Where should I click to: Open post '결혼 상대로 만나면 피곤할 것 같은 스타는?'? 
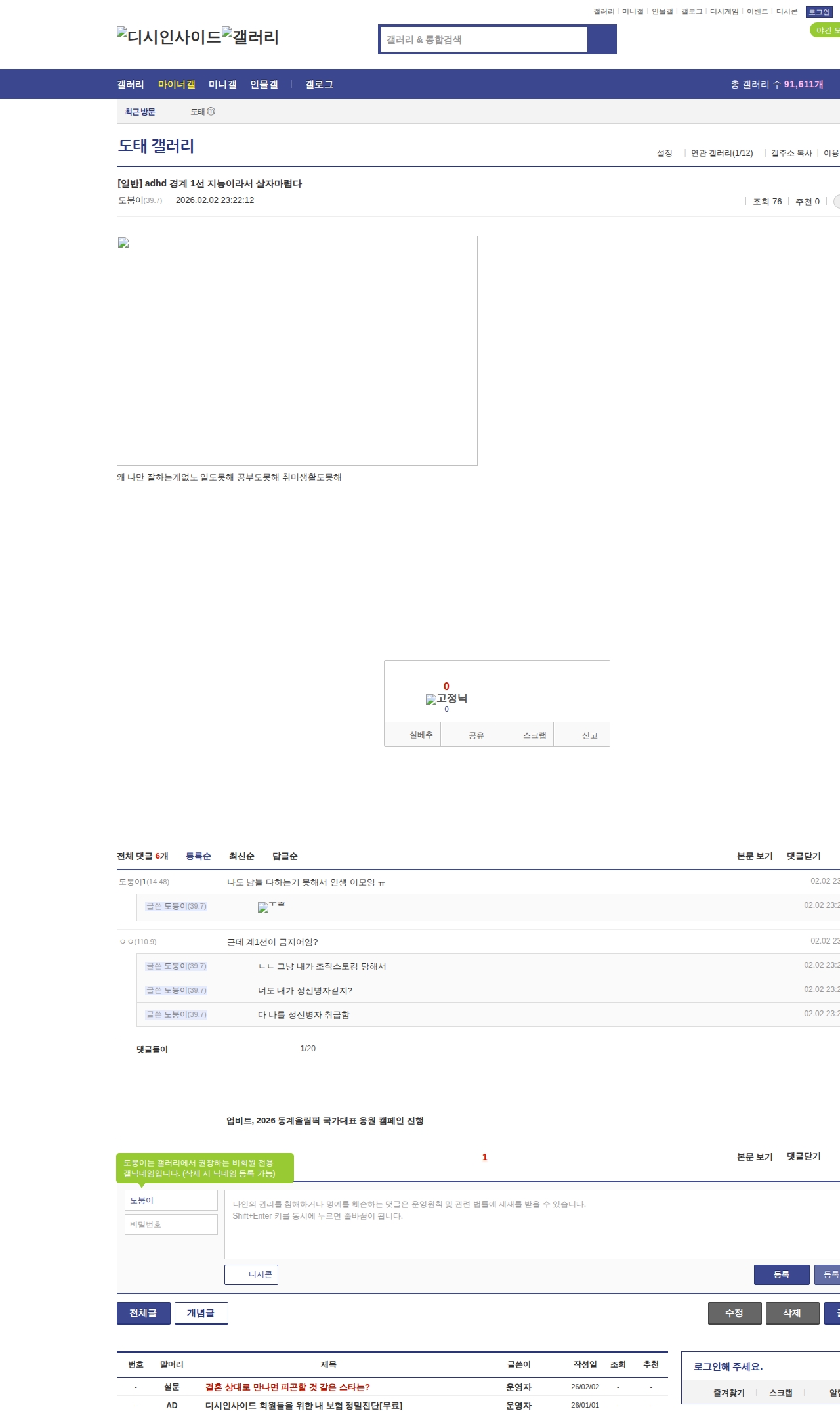click(x=287, y=1387)
